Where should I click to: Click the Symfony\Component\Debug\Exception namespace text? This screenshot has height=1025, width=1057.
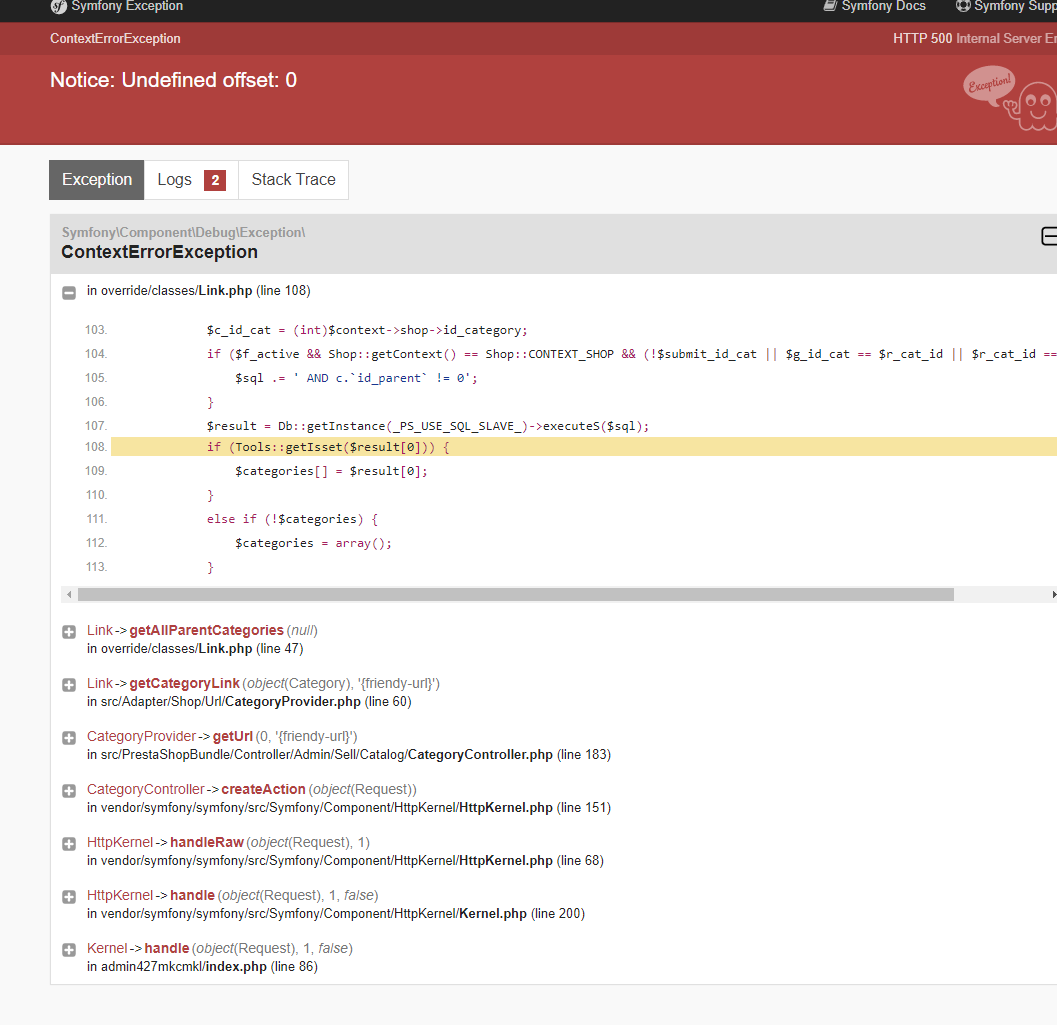183,232
